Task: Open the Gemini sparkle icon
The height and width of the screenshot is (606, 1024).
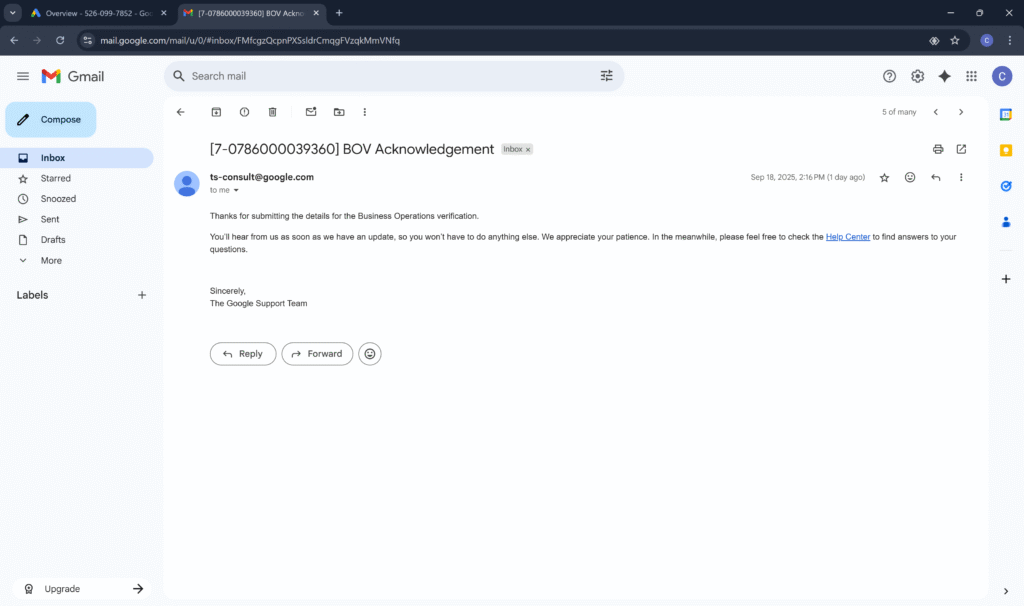Action: [x=944, y=76]
